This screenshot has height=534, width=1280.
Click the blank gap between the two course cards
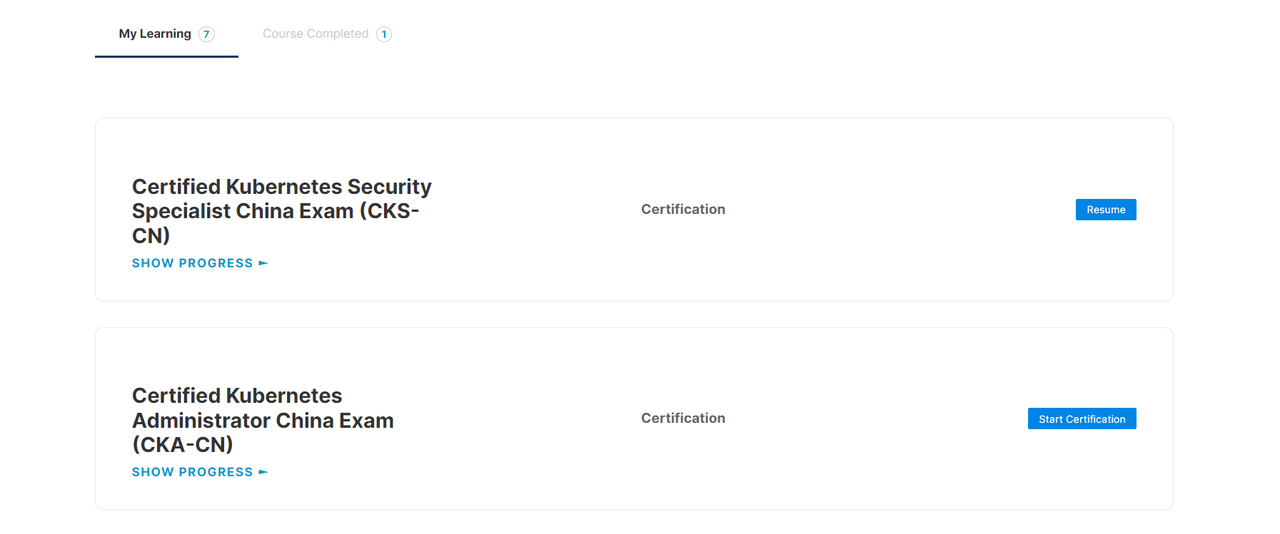tap(634, 314)
